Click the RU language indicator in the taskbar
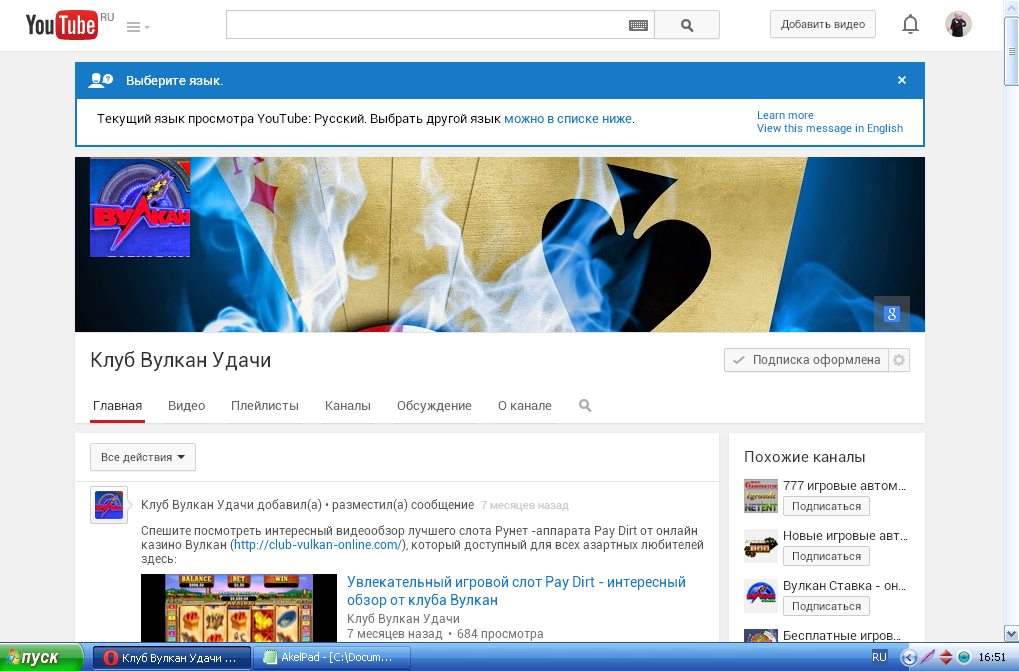 coord(879,657)
